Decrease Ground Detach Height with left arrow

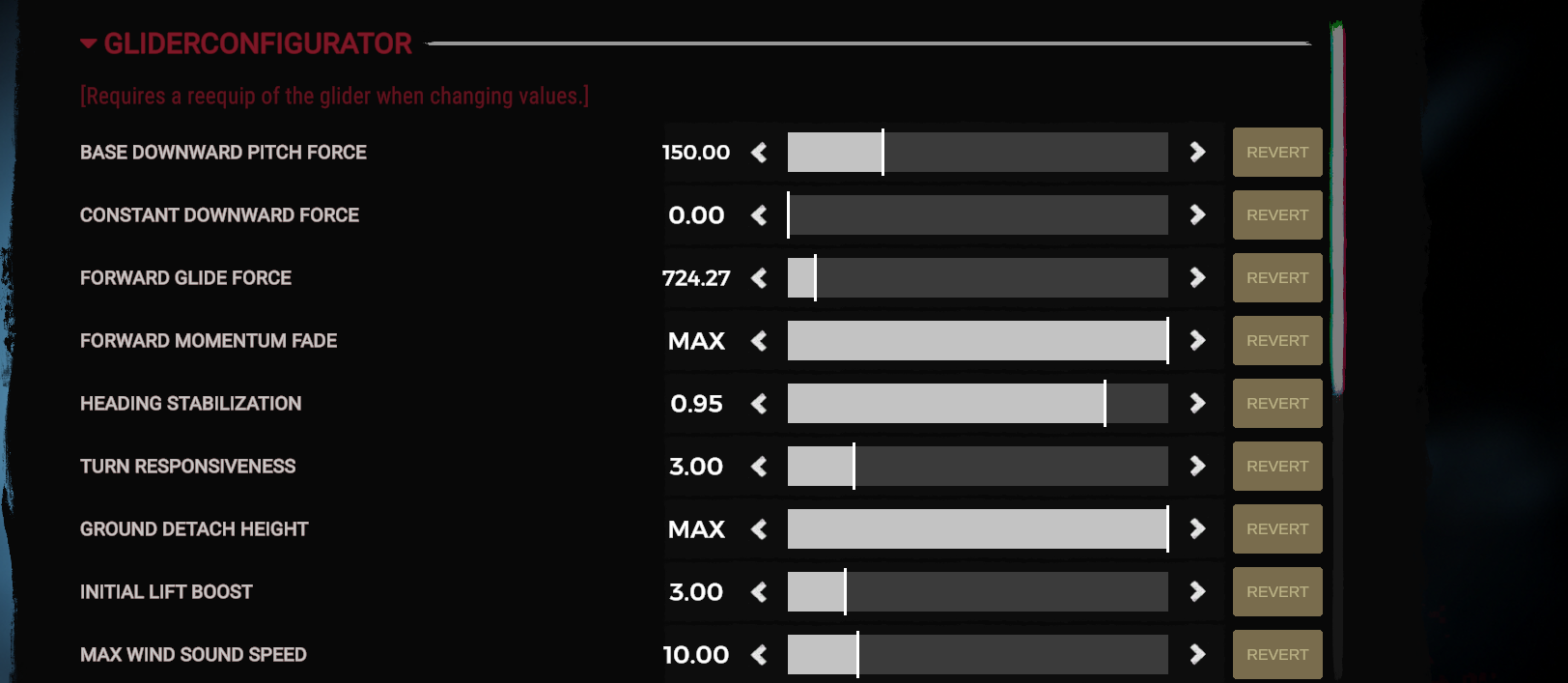coord(759,529)
